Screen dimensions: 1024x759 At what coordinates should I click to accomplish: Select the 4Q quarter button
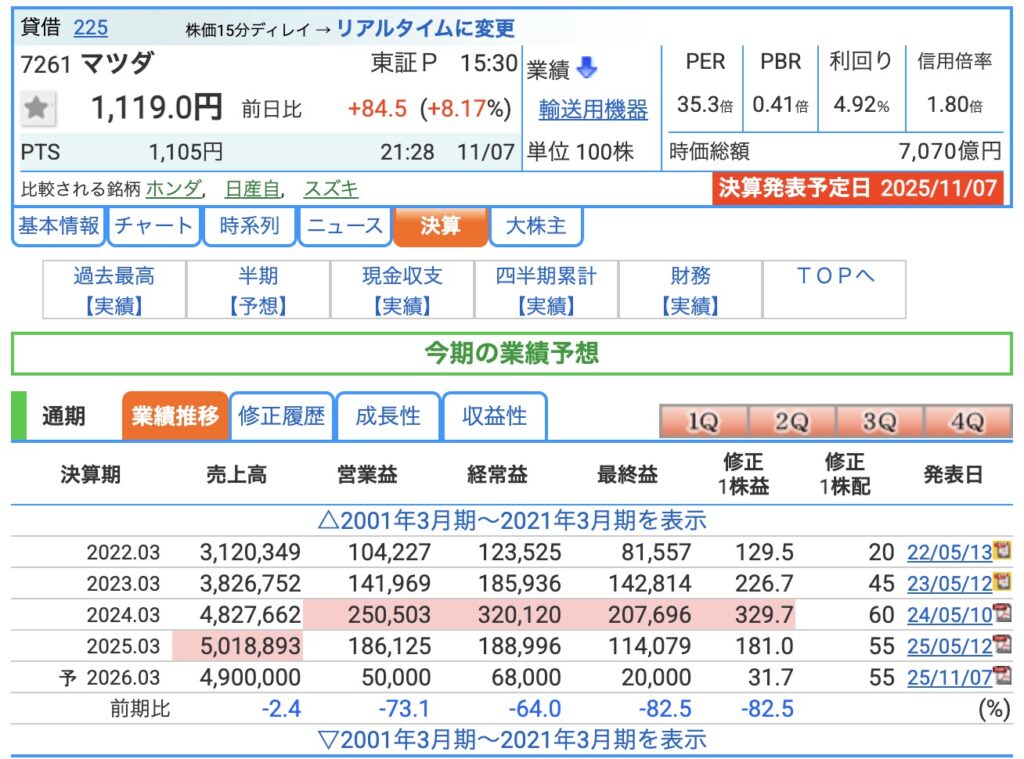click(966, 422)
